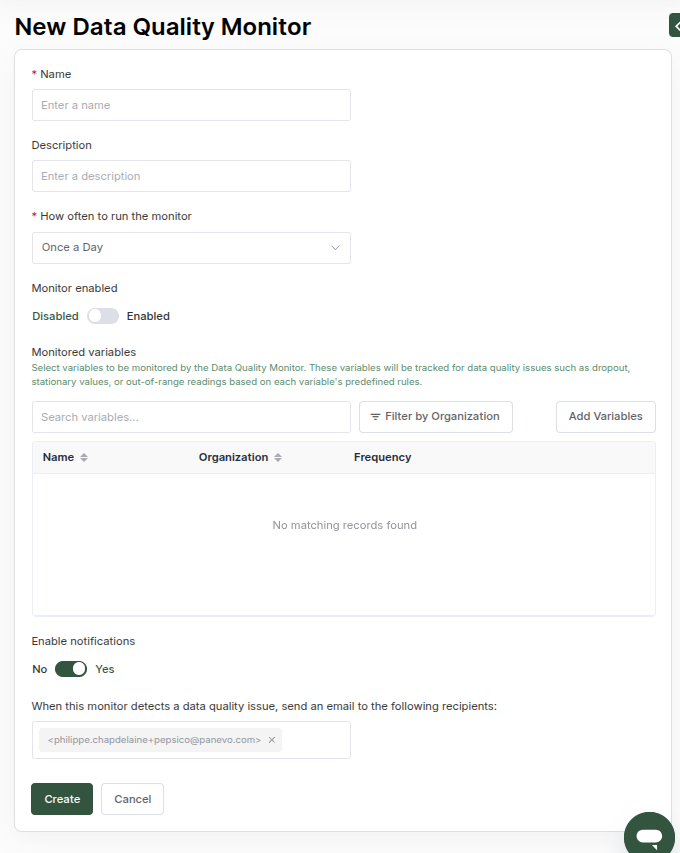Viewport: 680px width, 853px height.
Task: Expand the dropdown chevron for run frequency
Action: [x=336, y=248]
